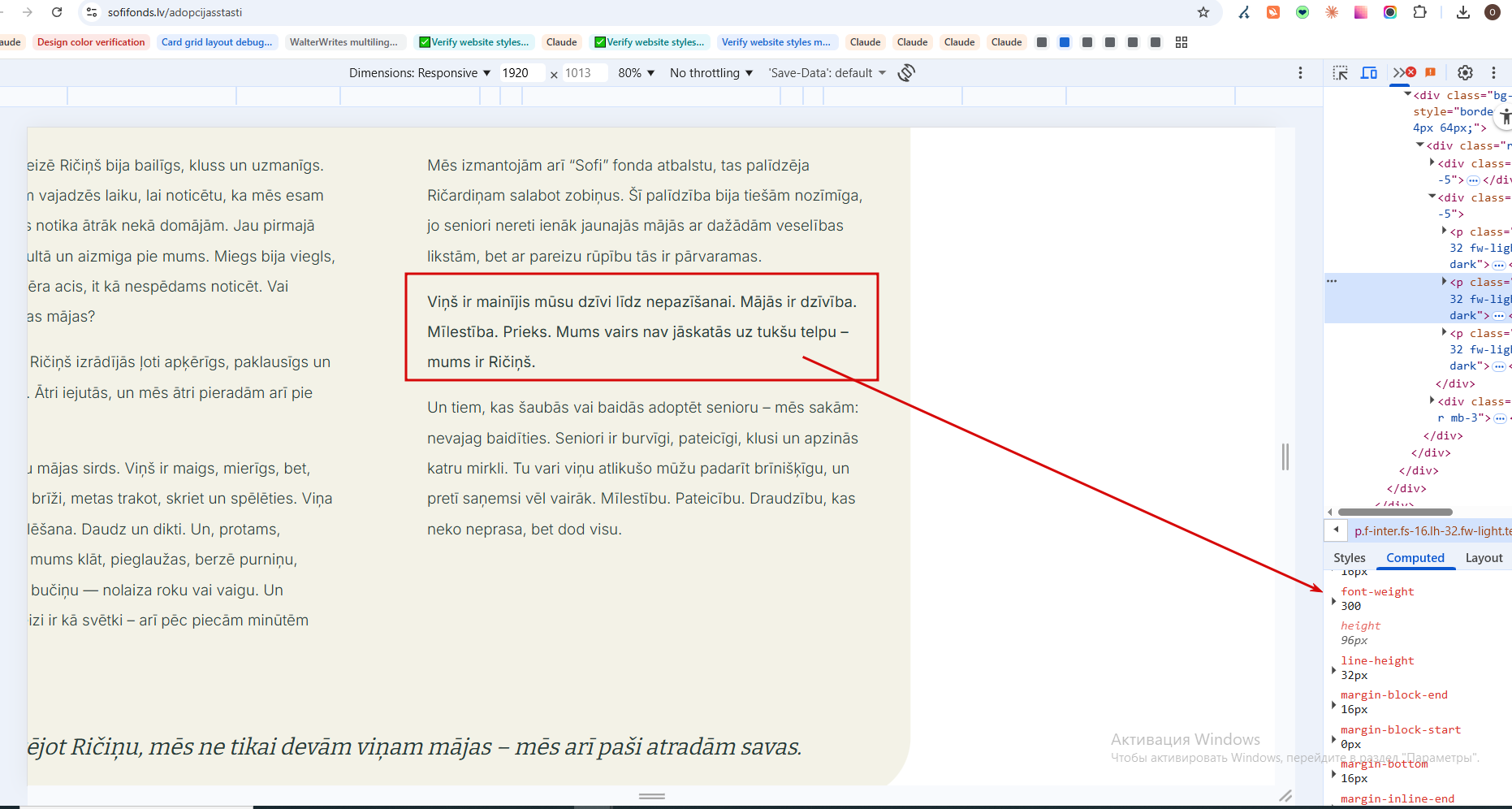Collapse the div class="bg- node
The image size is (1512, 809).
point(1408,94)
